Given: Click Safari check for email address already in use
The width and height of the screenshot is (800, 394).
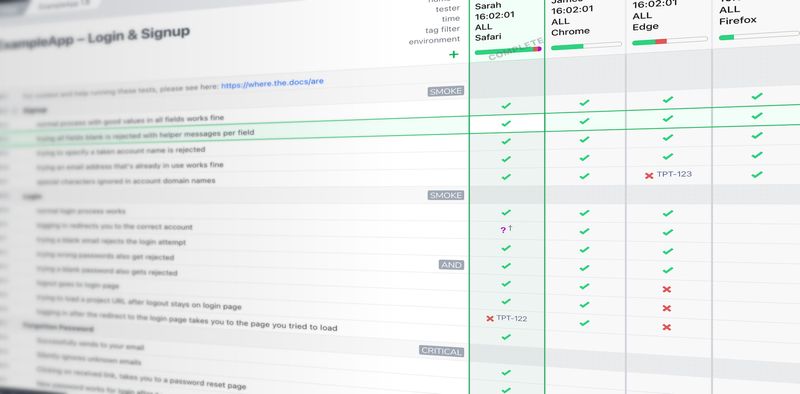Looking at the screenshot, I should 506,159.
